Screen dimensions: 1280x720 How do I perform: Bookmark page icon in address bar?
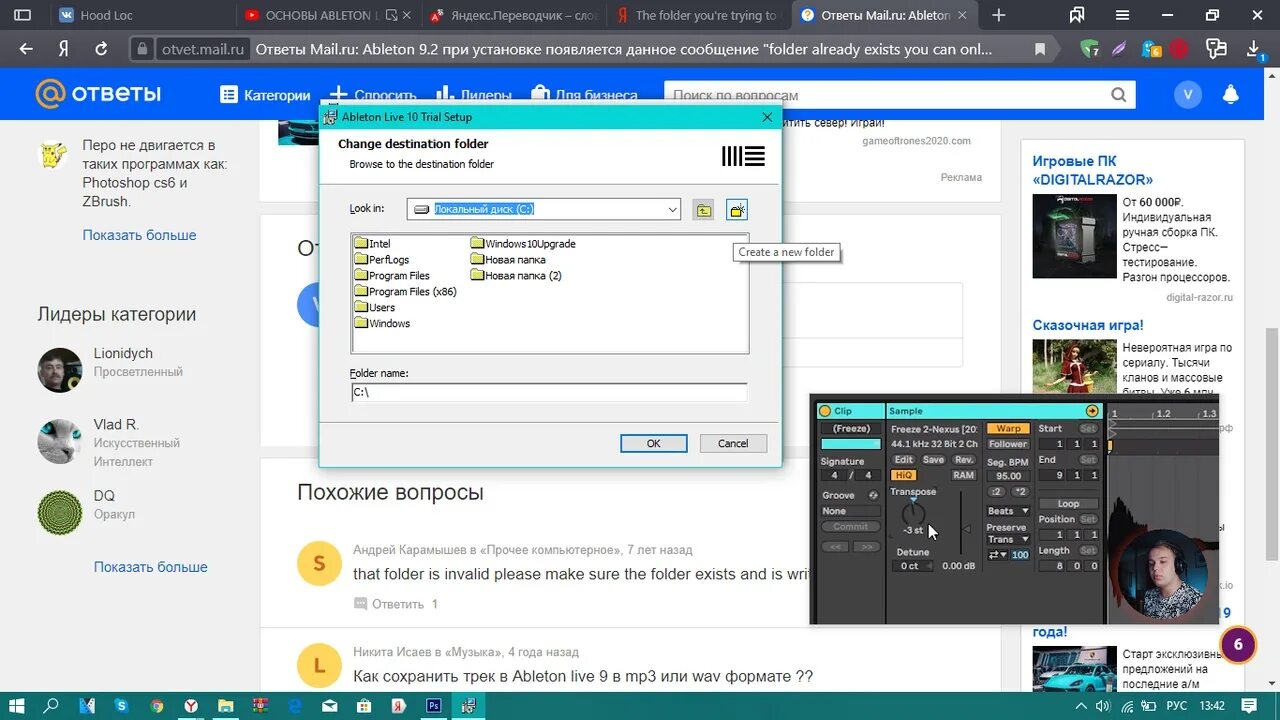coord(1040,49)
